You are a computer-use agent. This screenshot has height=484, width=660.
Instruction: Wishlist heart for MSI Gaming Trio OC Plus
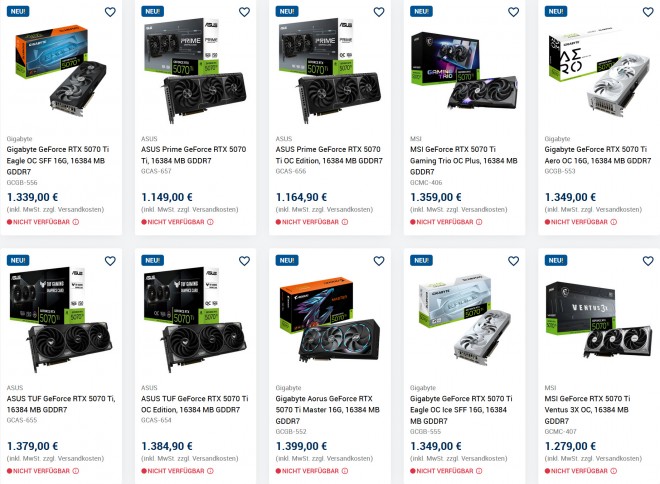[514, 12]
